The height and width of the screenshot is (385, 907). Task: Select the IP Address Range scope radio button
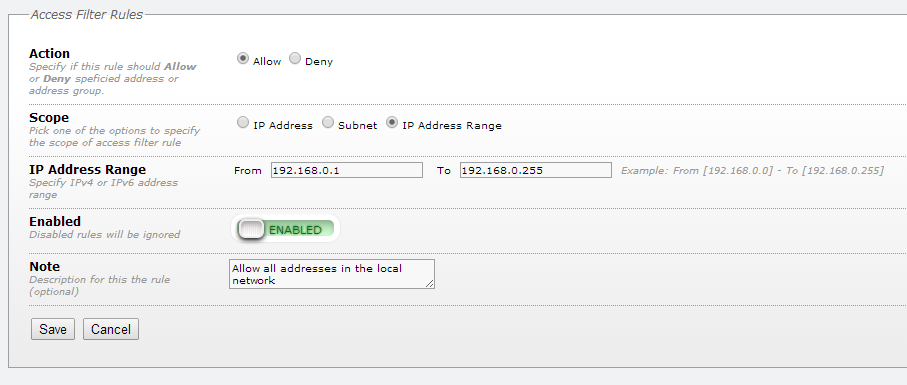click(x=392, y=123)
